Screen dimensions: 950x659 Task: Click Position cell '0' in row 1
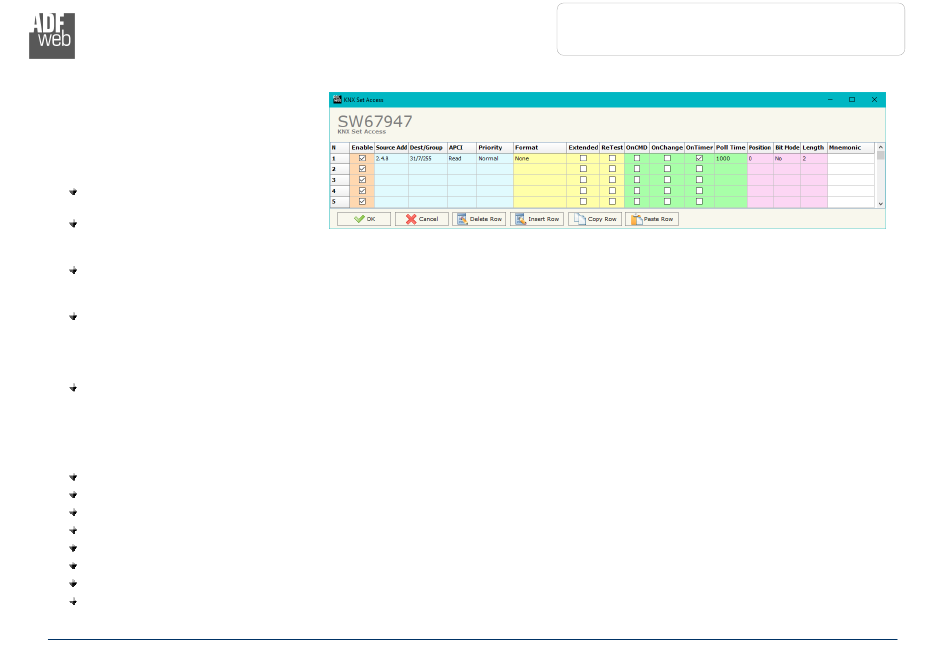760,158
